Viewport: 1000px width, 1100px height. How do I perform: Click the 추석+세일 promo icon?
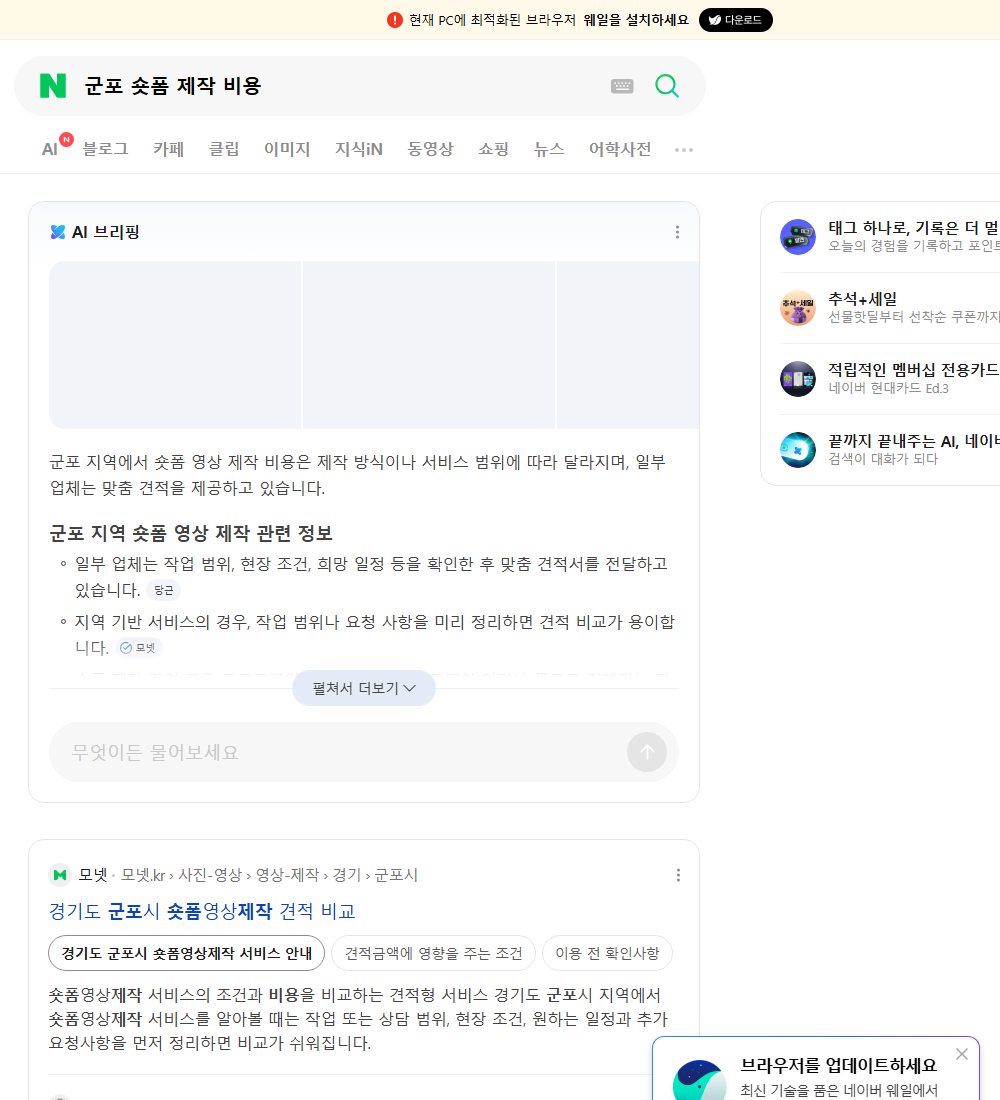tap(798, 308)
